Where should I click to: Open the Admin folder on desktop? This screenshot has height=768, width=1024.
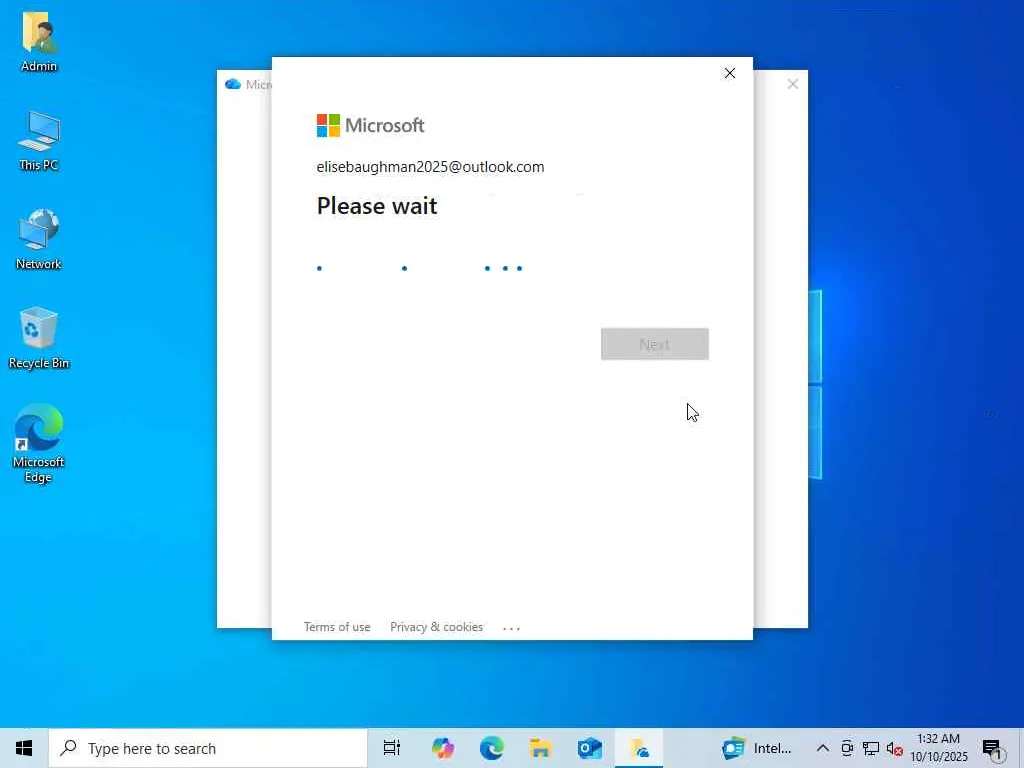pyautogui.click(x=39, y=42)
